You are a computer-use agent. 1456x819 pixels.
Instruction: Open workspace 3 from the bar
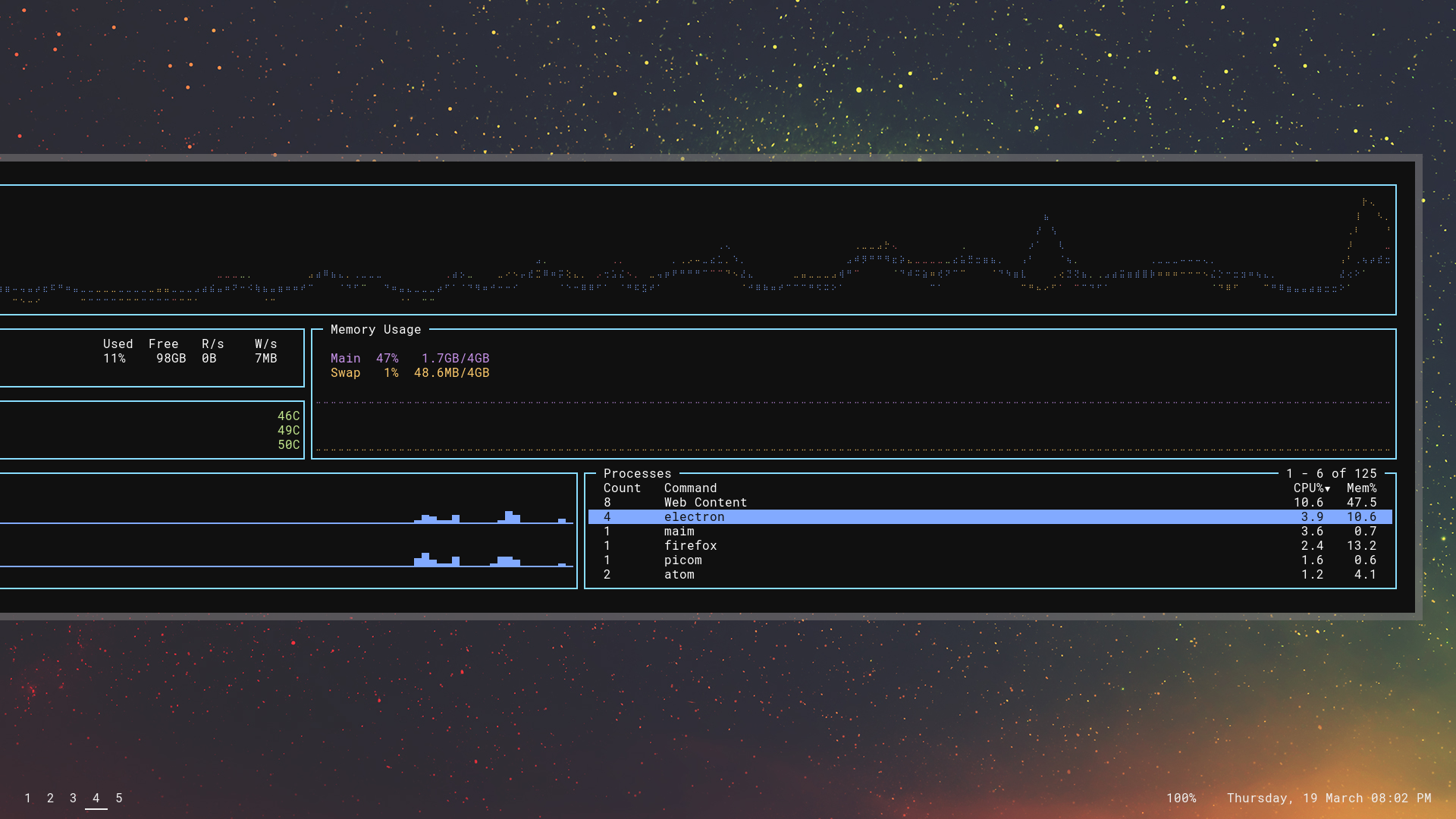pyautogui.click(x=73, y=798)
